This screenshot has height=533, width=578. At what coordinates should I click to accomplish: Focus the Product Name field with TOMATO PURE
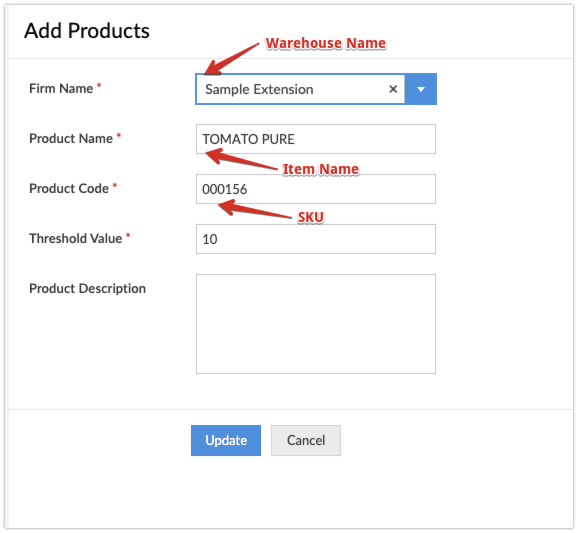[x=316, y=139]
